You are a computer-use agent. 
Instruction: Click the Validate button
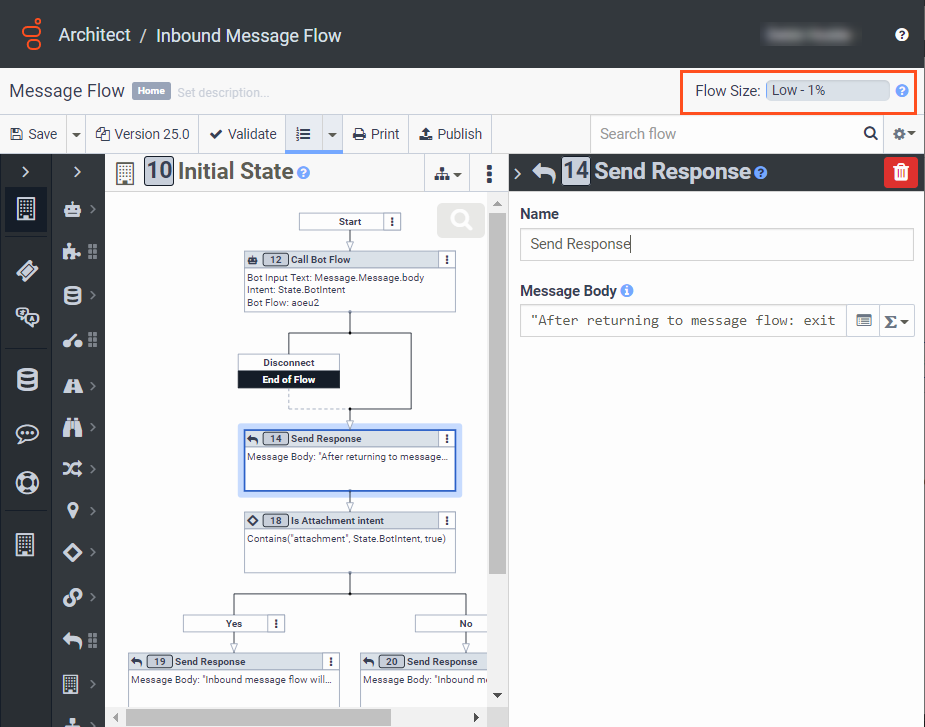[242, 134]
